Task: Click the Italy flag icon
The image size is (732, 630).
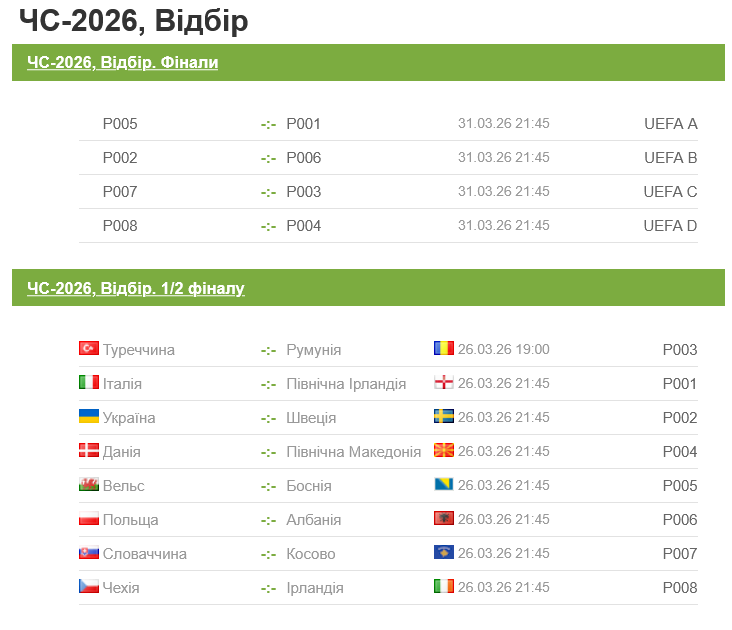Action: (89, 383)
